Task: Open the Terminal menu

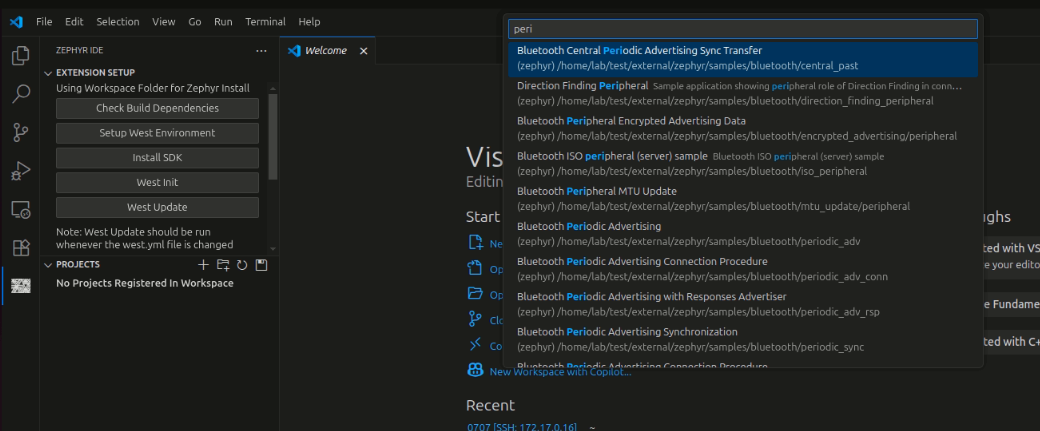Action: (x=265, y=22)
